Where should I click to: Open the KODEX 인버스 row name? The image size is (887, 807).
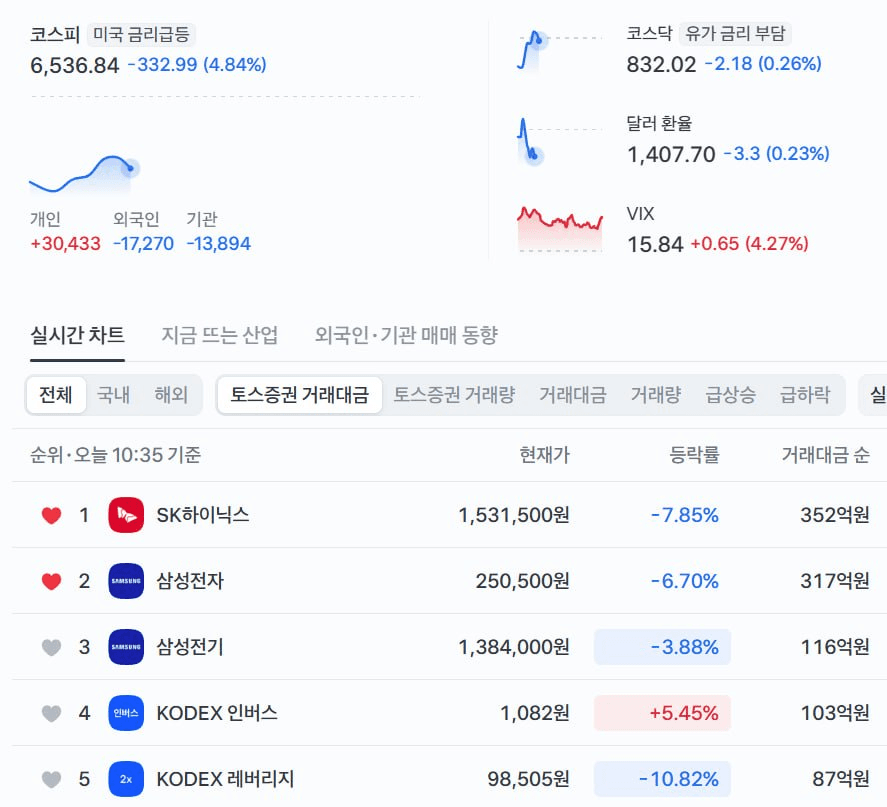[217, 713]
